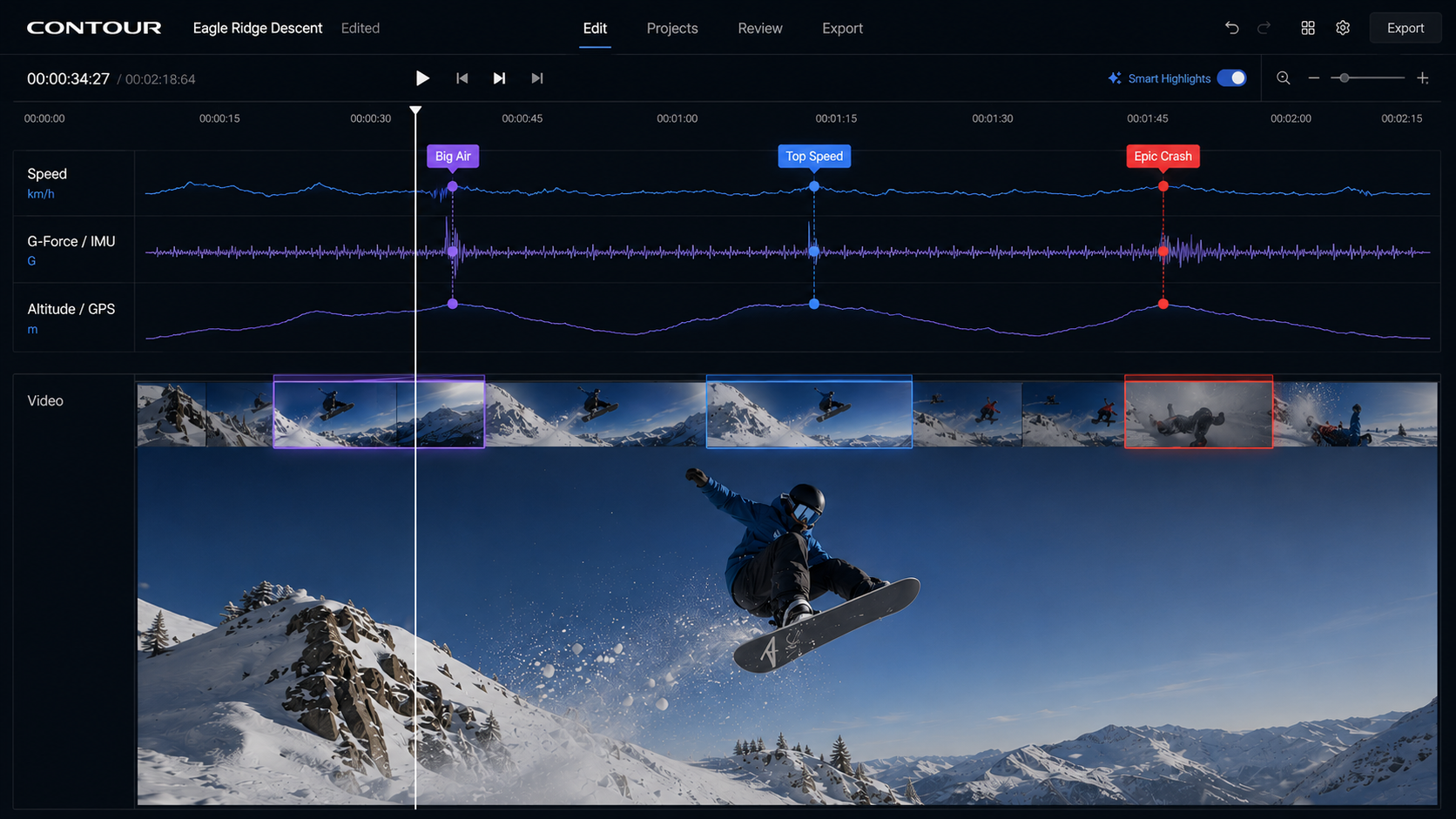Select the Video track label

tap(45, 400)
